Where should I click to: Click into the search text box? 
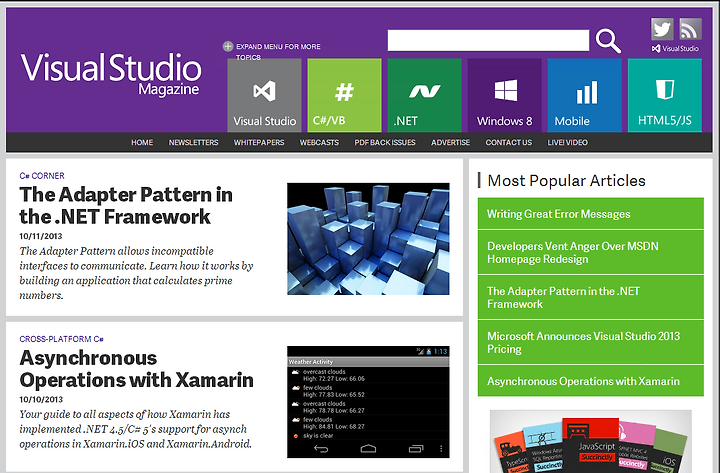click(x=488, y=40)
